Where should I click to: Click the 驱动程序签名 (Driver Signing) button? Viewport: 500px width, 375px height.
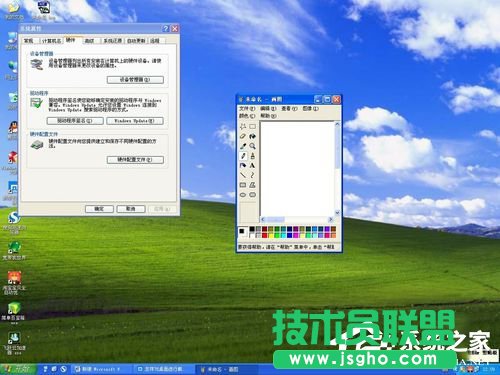click(x=75, y=121)
